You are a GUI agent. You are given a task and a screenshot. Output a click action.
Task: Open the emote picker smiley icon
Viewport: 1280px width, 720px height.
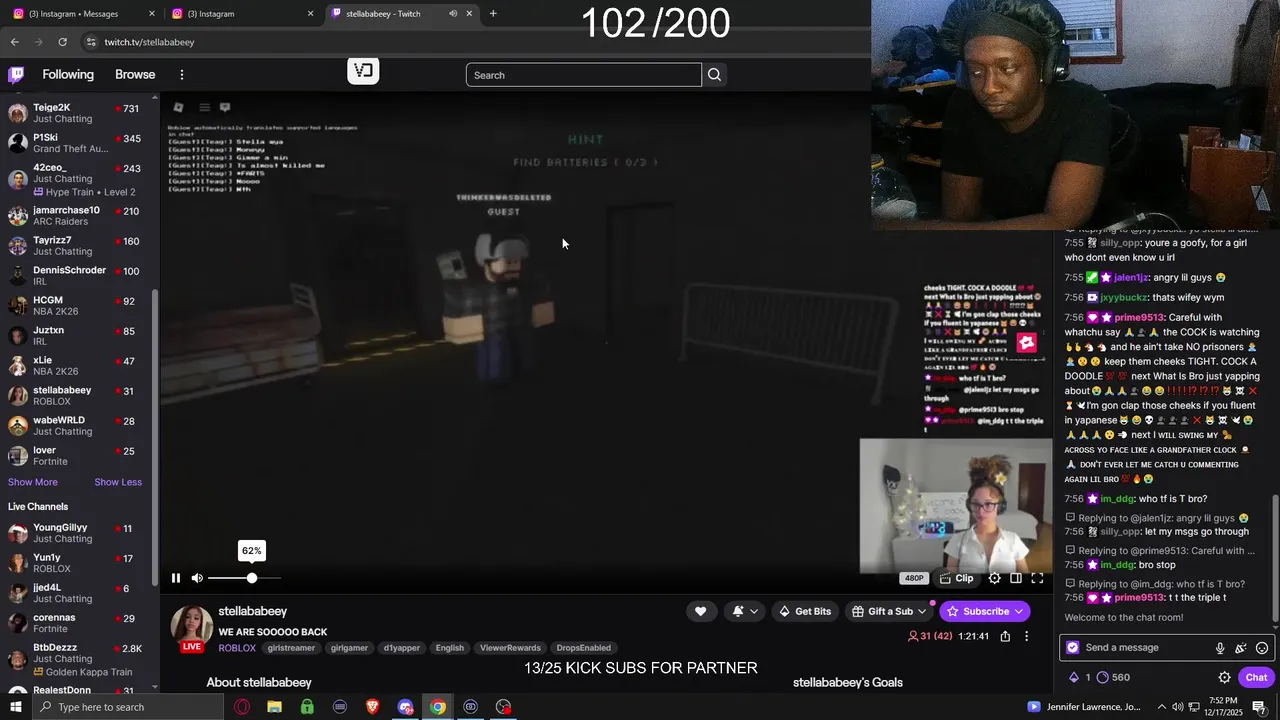pos(1262,648)
